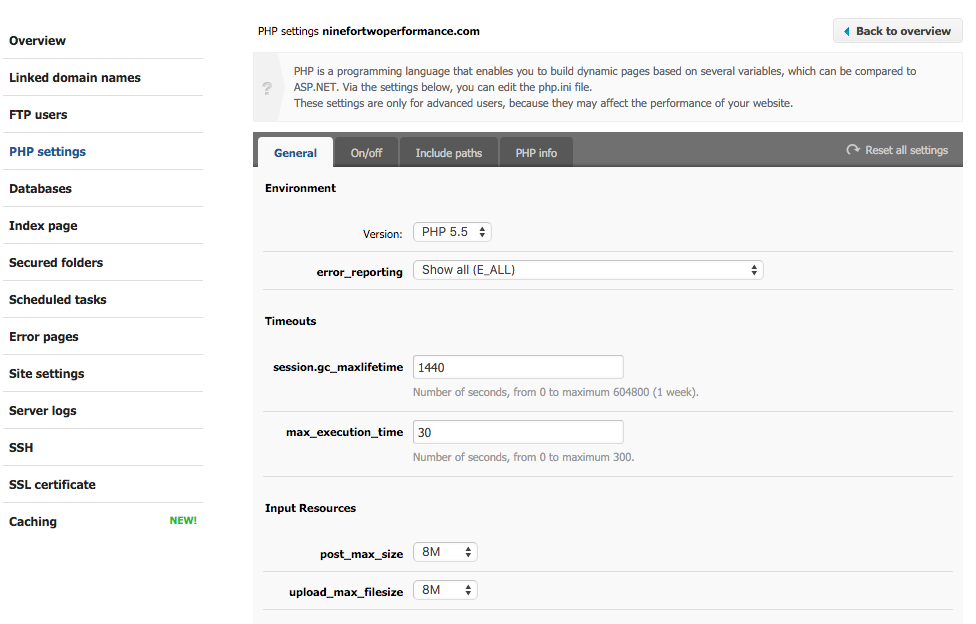The height and width of the screenshot is (624, 976).
Task: Click the max_execution_time label
Action: (x=344, y=432)
